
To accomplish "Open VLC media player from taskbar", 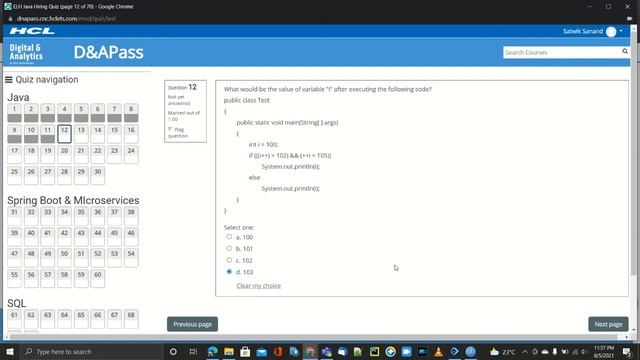I will (x=438, y=351).
